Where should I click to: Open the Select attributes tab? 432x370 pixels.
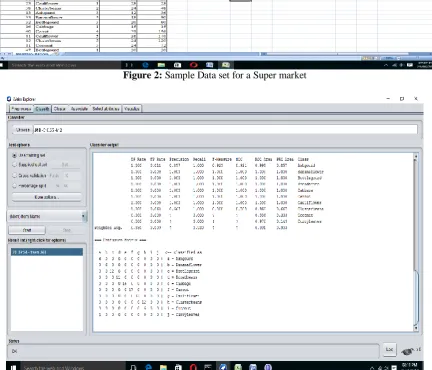coord(106,109)
